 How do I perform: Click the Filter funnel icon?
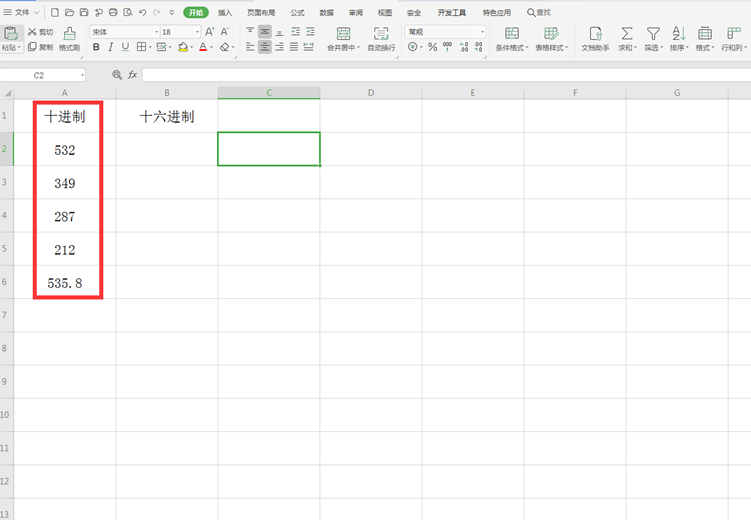(x=653, y=33)
